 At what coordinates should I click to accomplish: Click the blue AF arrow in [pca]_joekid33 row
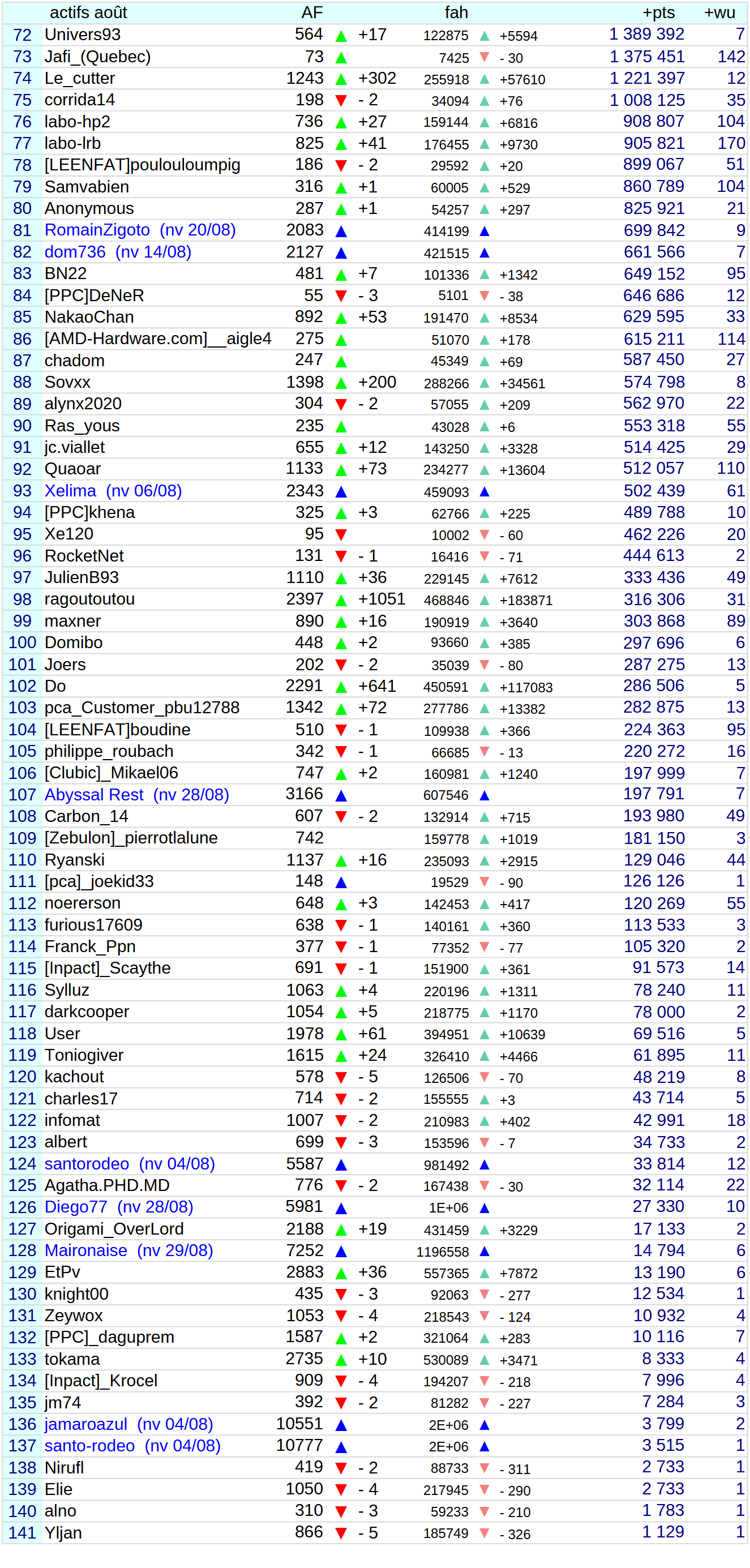click(341, 882)
